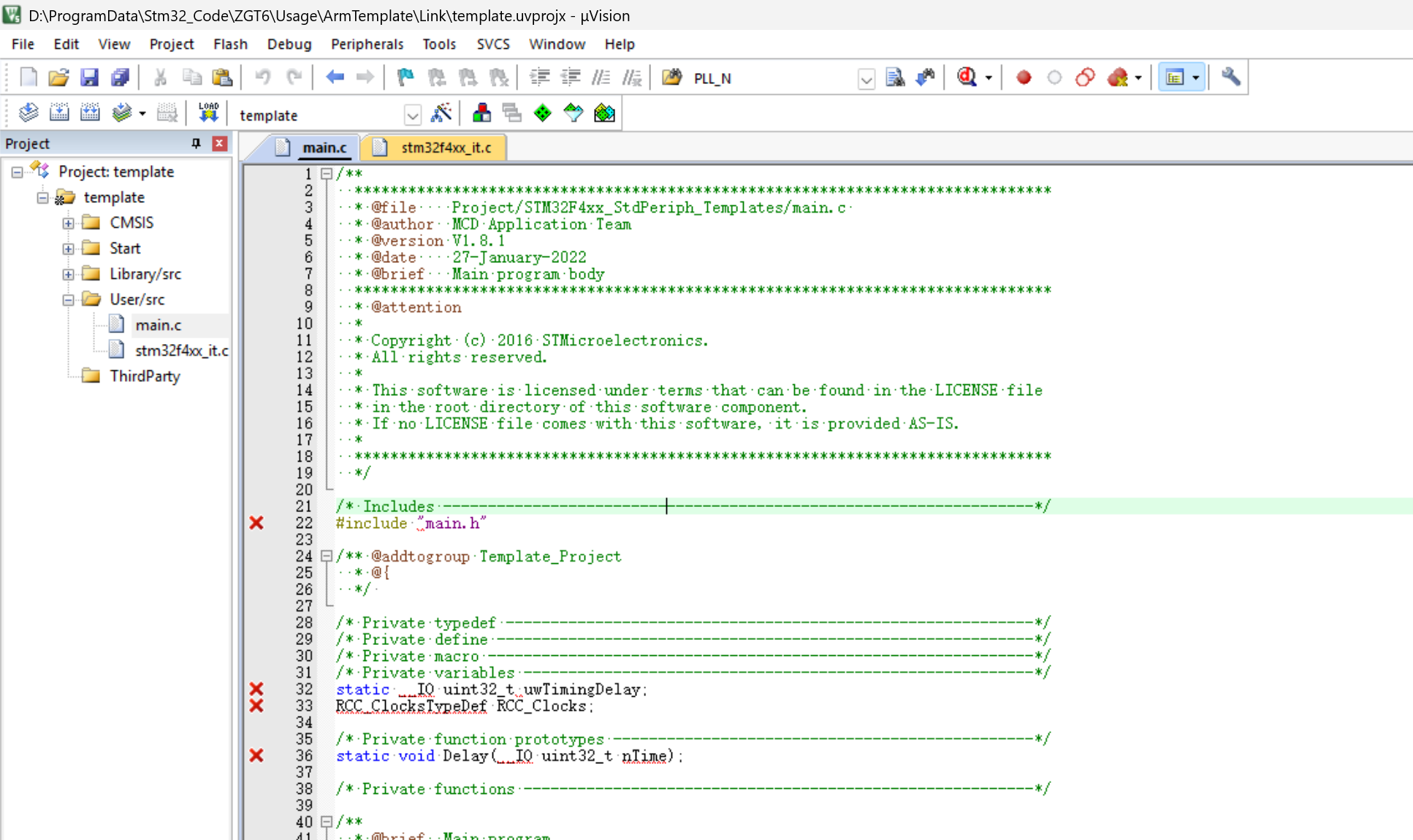Image resolution: width=1413 pixels, height=840 pixels.
Task: Pin the Project panel
Action: pyautogui.click(x=196, y=143)
